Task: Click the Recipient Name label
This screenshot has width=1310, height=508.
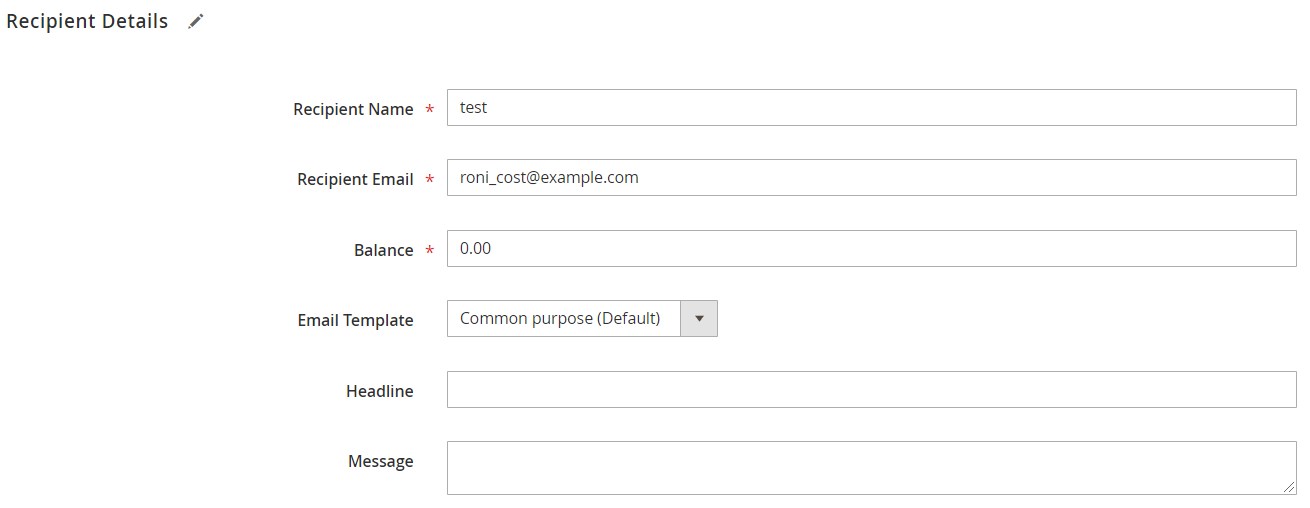Action: point(353,110)
